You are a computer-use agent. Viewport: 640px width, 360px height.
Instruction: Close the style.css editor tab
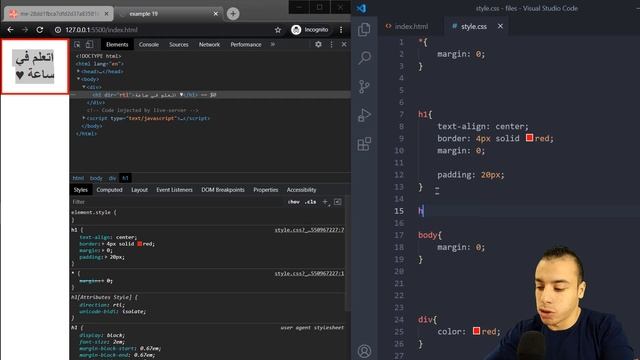tap(500, 26)
